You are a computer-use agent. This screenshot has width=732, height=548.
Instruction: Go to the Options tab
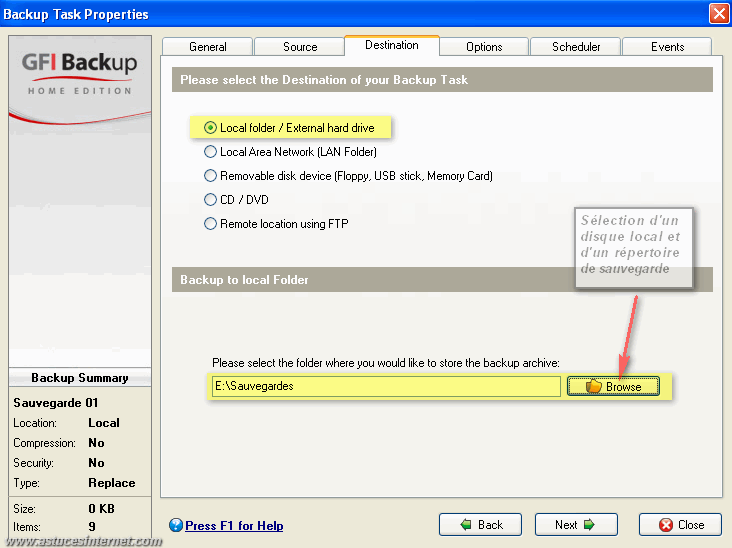tap(484, 47)
